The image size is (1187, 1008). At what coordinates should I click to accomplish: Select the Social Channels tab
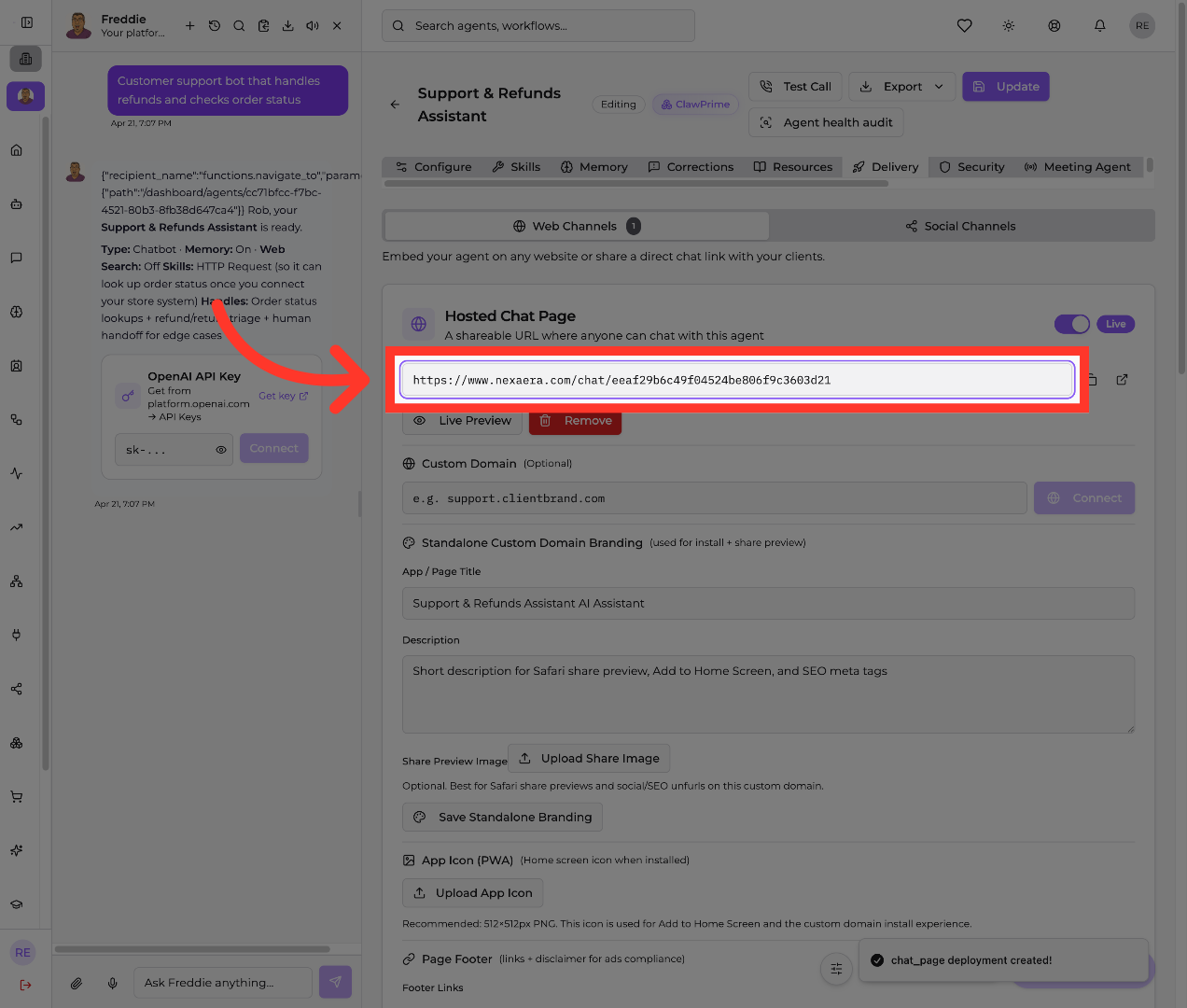961,226
